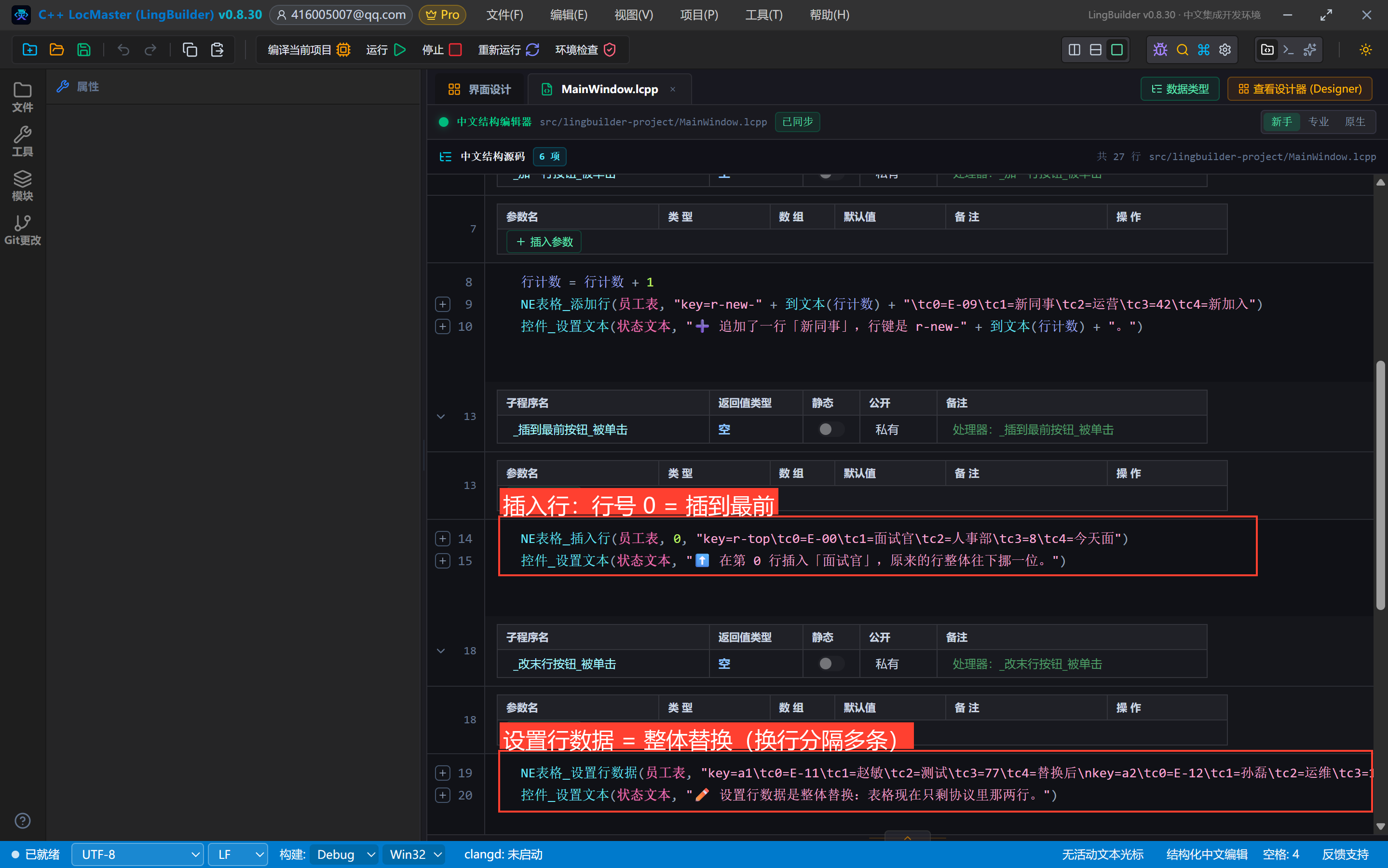Image resolution: width=1388 pixels, height=868 pixels.
Task: Expand the plus box on line 20
Action: click(x=443, y=795)
